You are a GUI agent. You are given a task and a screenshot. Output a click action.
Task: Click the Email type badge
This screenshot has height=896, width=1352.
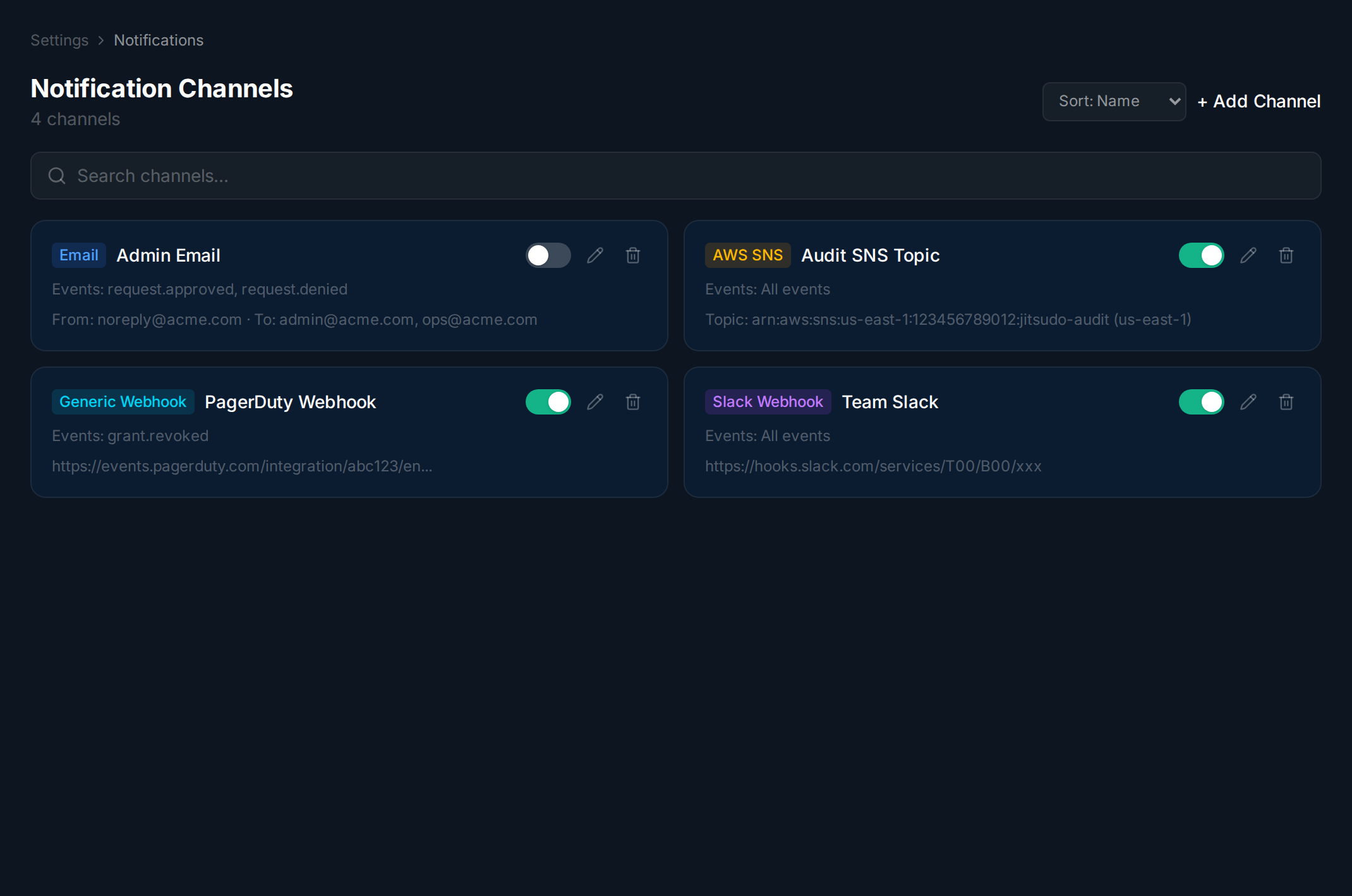(x=79, y=255)
